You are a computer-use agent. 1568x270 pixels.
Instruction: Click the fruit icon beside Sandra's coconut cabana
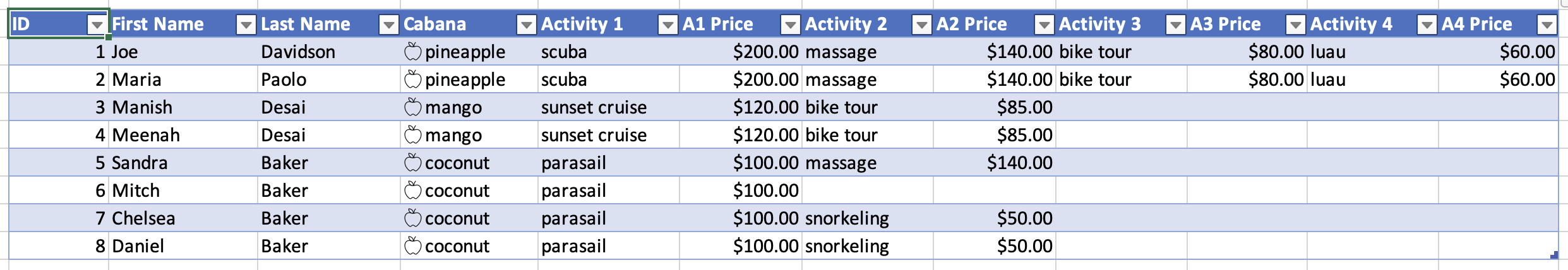tap(412, 162)
